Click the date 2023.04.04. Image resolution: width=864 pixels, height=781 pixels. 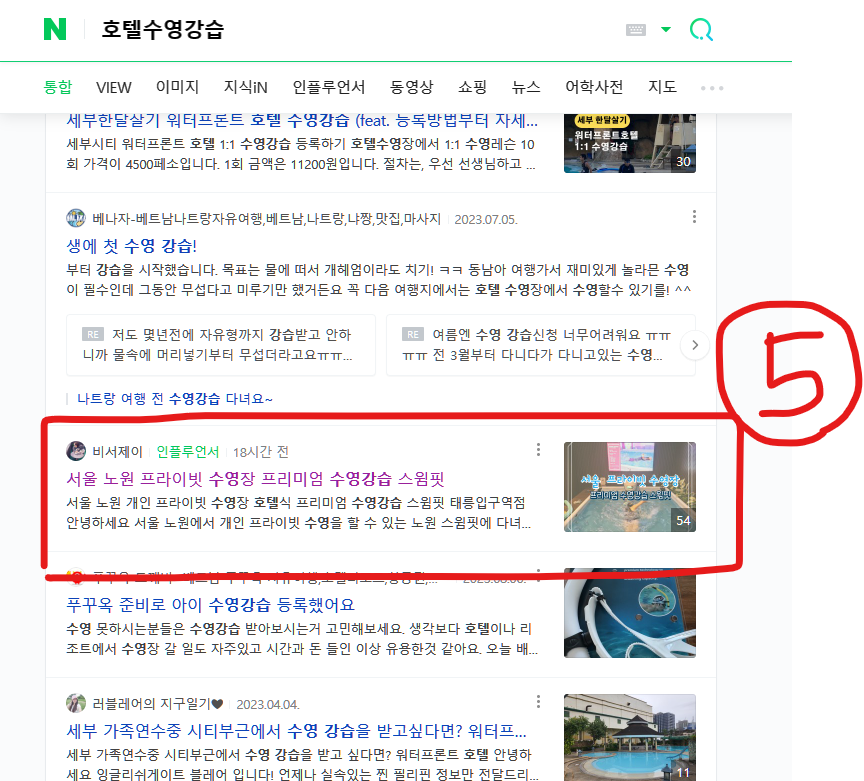click(x=268, y=704)
